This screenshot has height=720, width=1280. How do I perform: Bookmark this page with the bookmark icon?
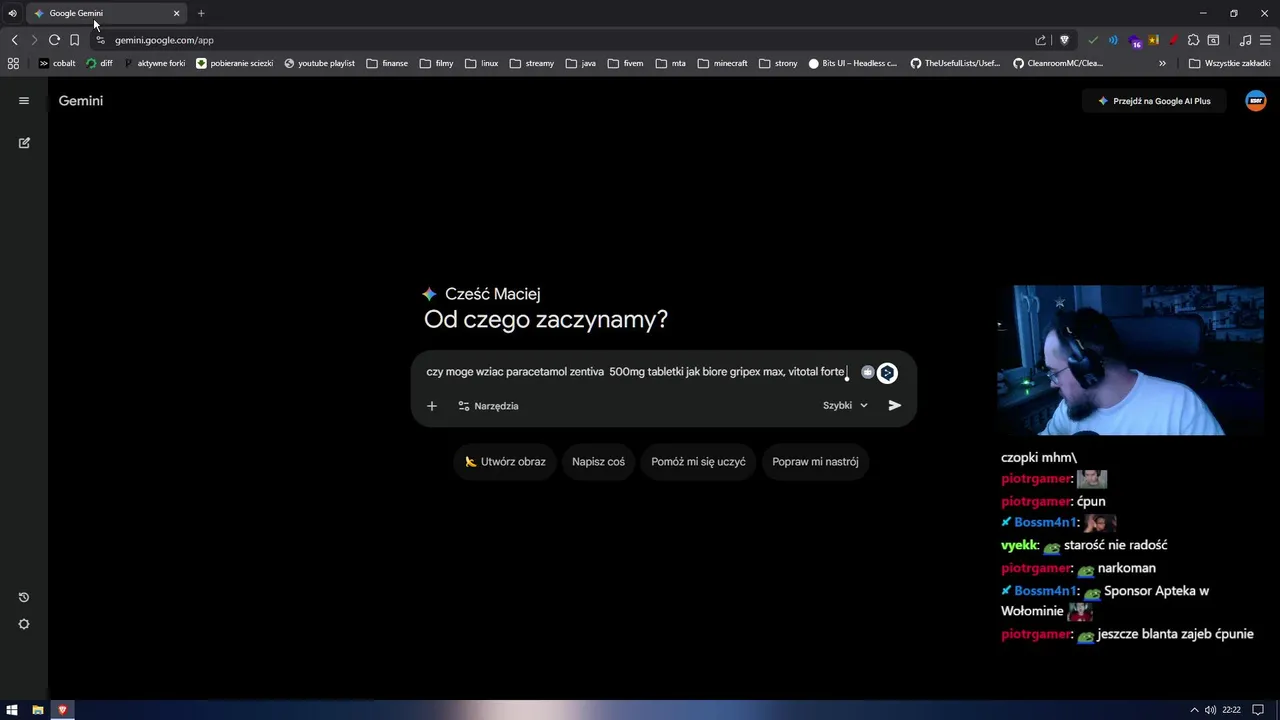click(74, 40)
